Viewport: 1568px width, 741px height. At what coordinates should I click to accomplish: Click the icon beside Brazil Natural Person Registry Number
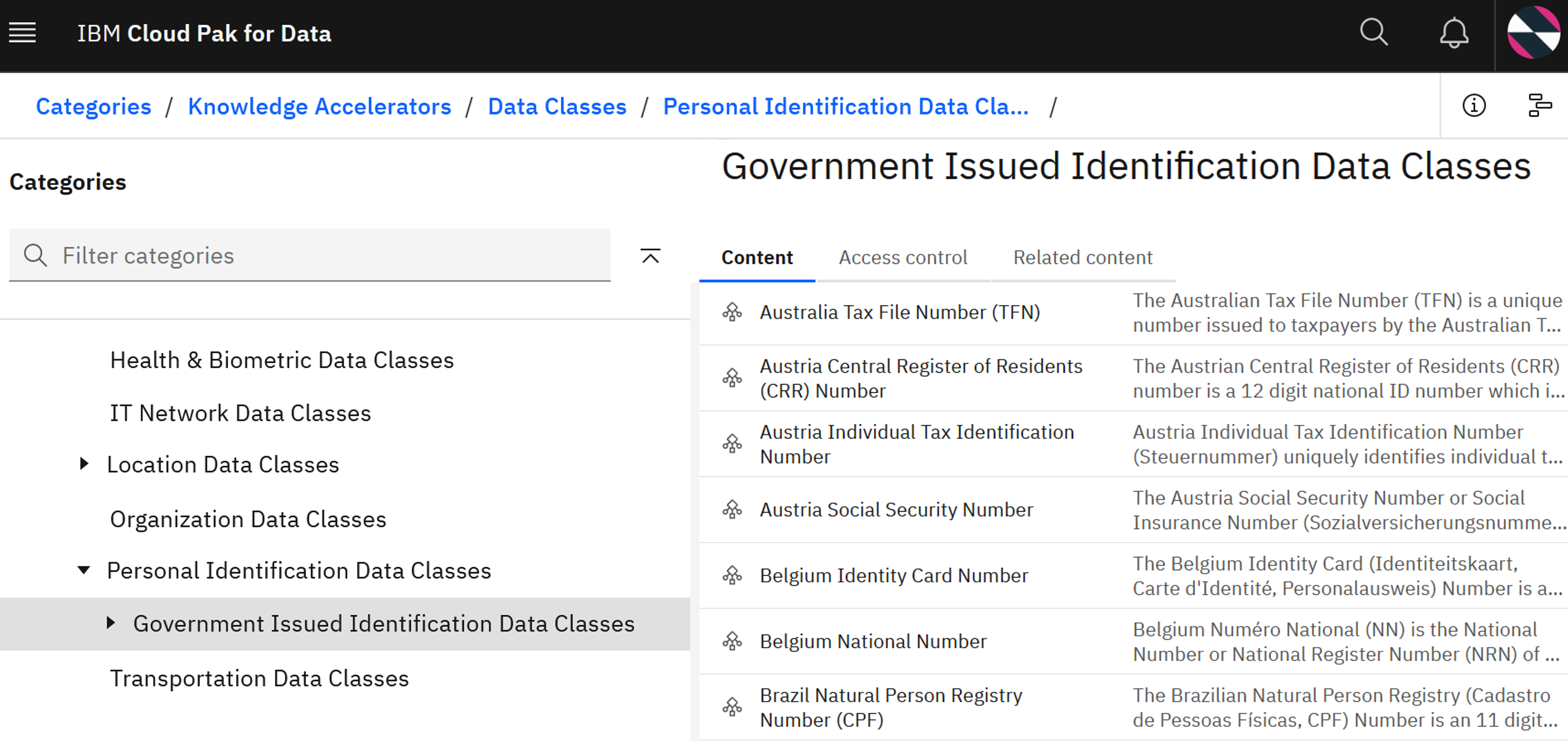pos(732,707)
